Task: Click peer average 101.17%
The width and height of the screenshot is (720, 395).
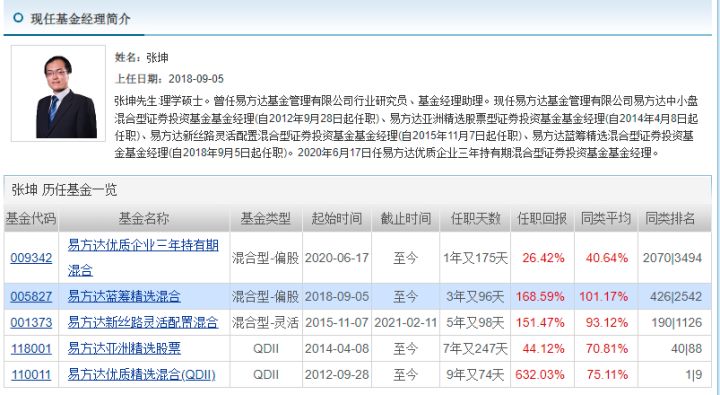Action: click(x=603, y=297)
